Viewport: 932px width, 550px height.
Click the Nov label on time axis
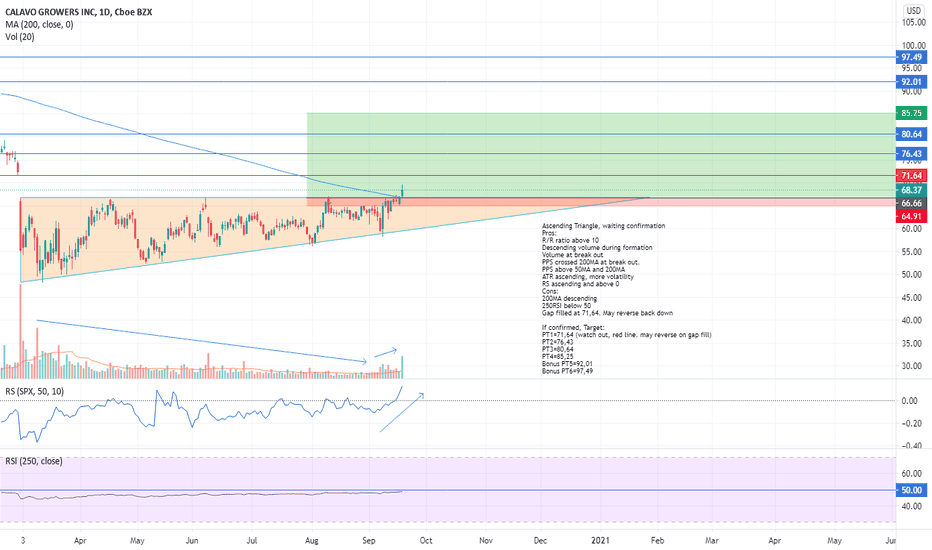(486, 540)
